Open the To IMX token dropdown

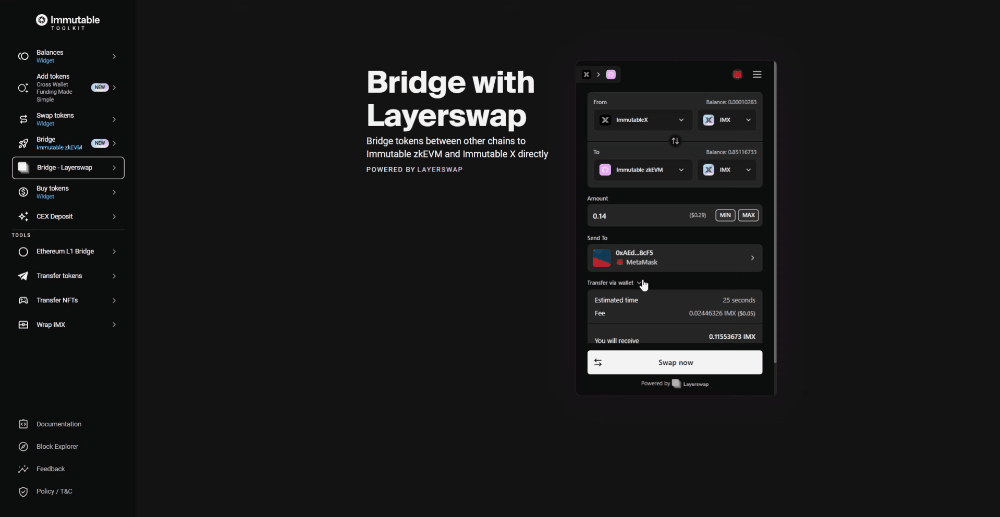tap(726, 170)
